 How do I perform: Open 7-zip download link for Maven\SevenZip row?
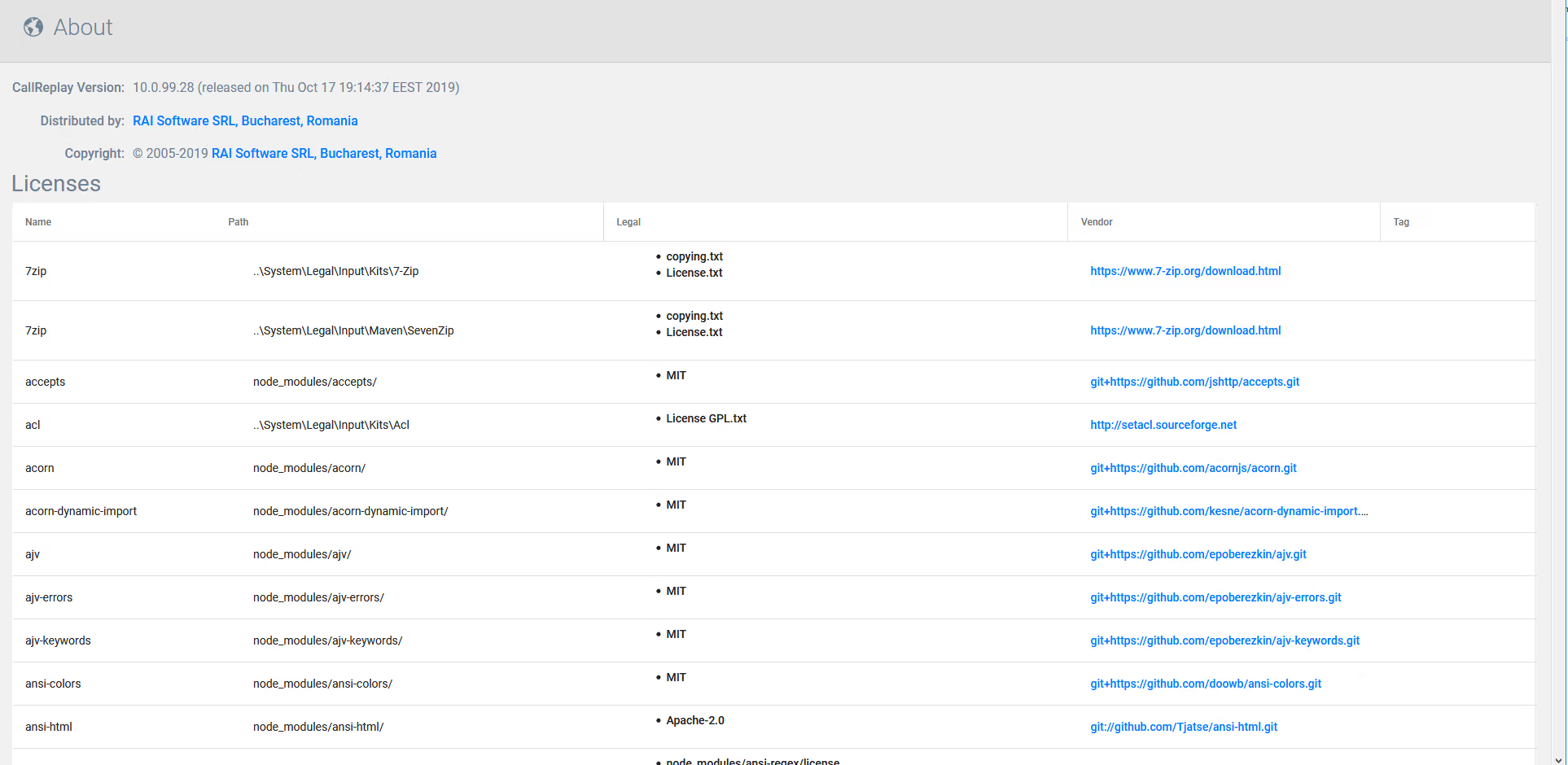tap(1185, 330)
